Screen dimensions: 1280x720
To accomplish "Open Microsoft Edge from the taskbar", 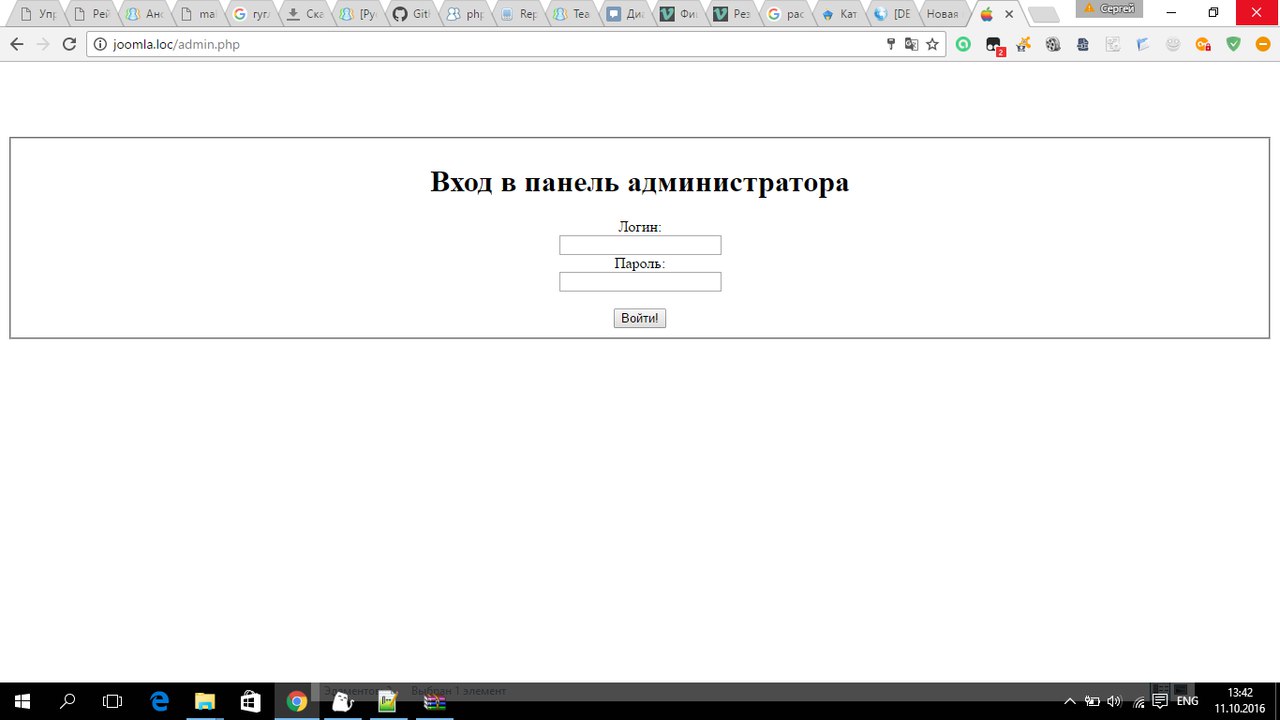I will click(159, 701).
